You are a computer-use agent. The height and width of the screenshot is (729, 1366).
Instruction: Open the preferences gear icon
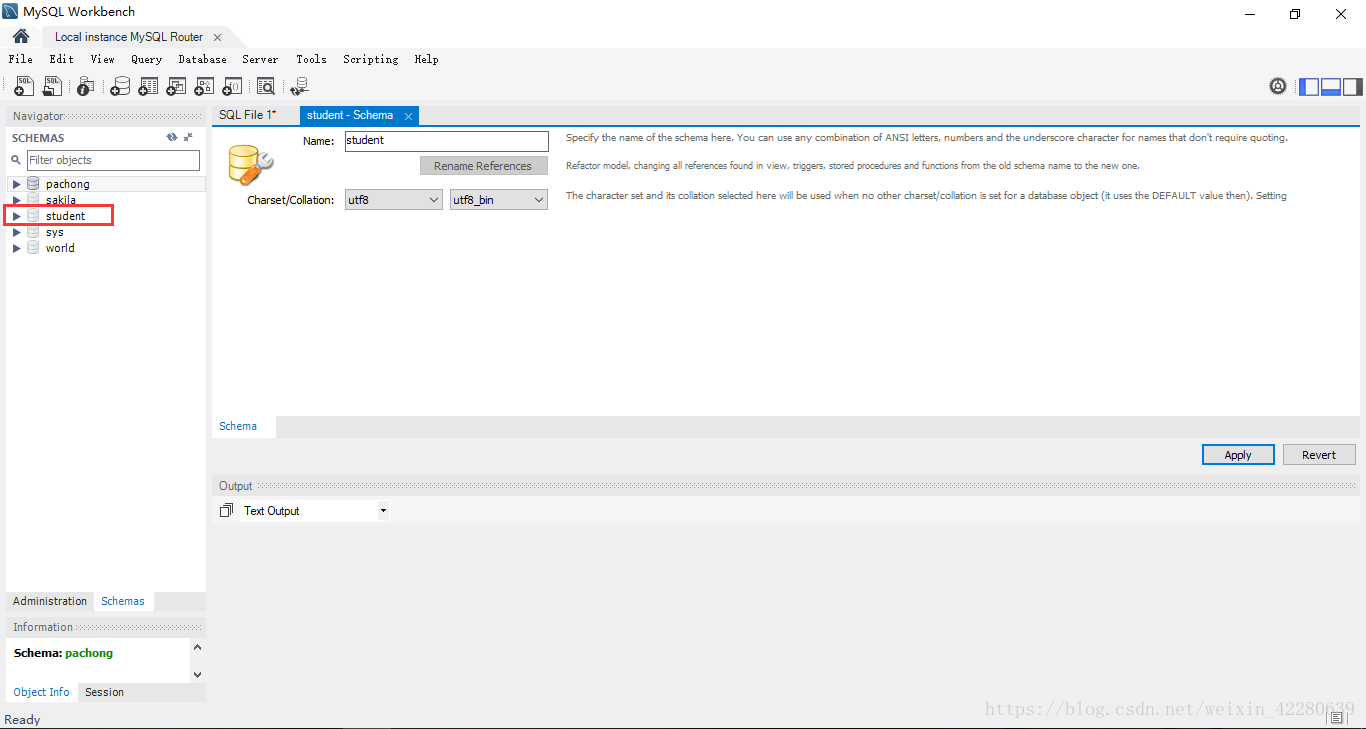(x=1278, y=86)
